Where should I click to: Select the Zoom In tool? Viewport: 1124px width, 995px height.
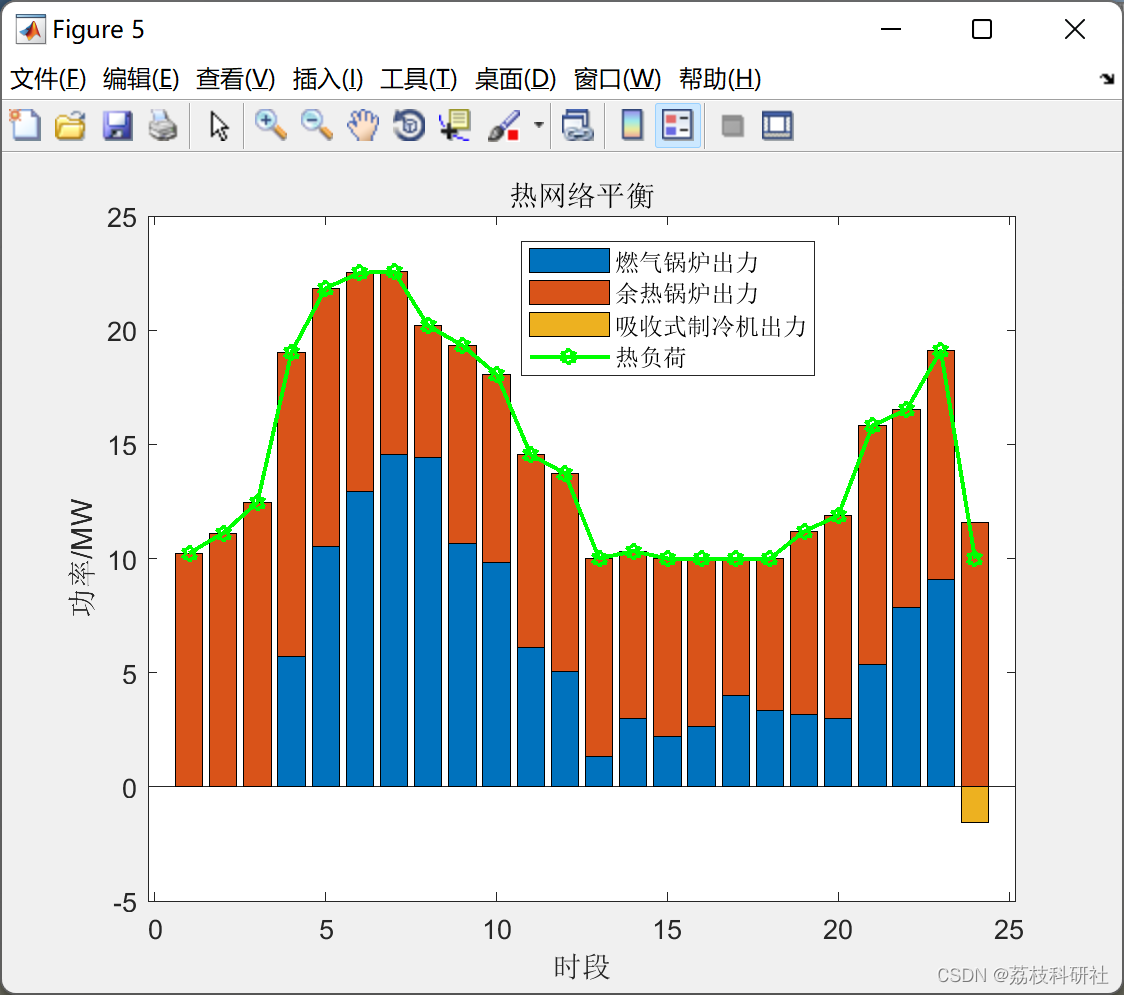pyautogui.click(x=270, y=125)
